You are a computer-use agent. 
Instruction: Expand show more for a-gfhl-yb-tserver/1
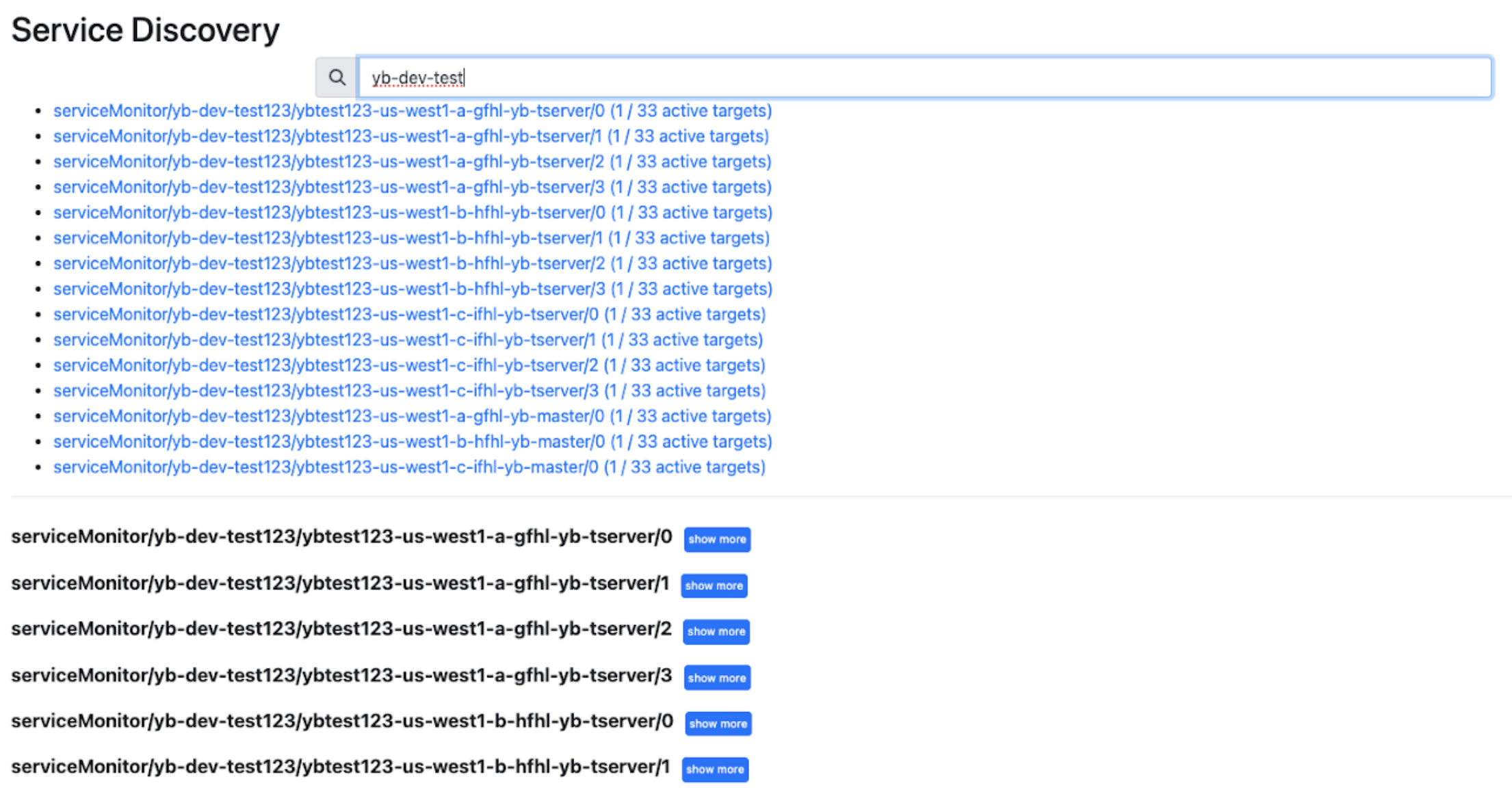[714, 586]
